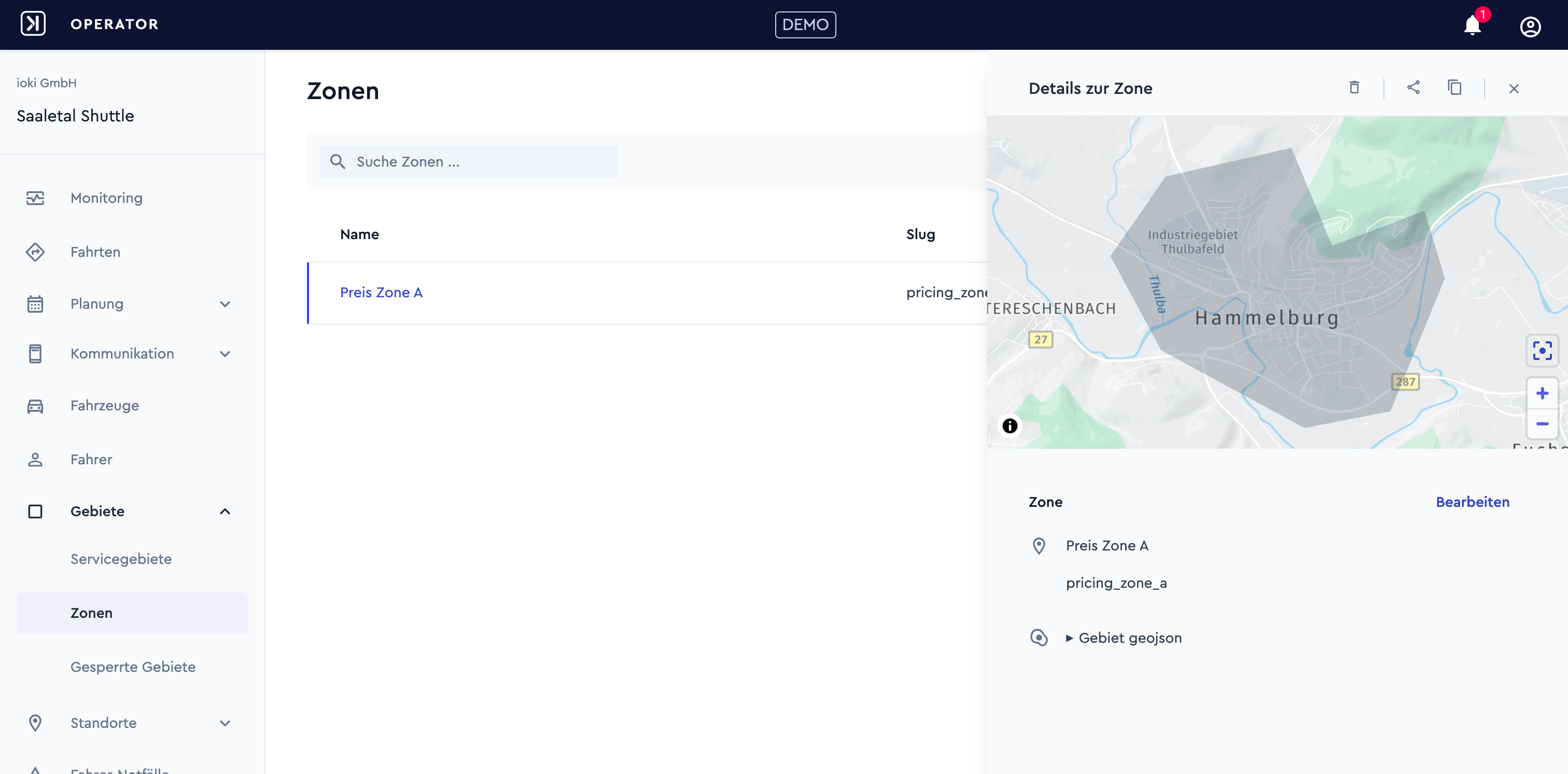Viewport: 1568px width, 774px height.
Task: Zoom out on the map
Action: tap(1542, 424)
